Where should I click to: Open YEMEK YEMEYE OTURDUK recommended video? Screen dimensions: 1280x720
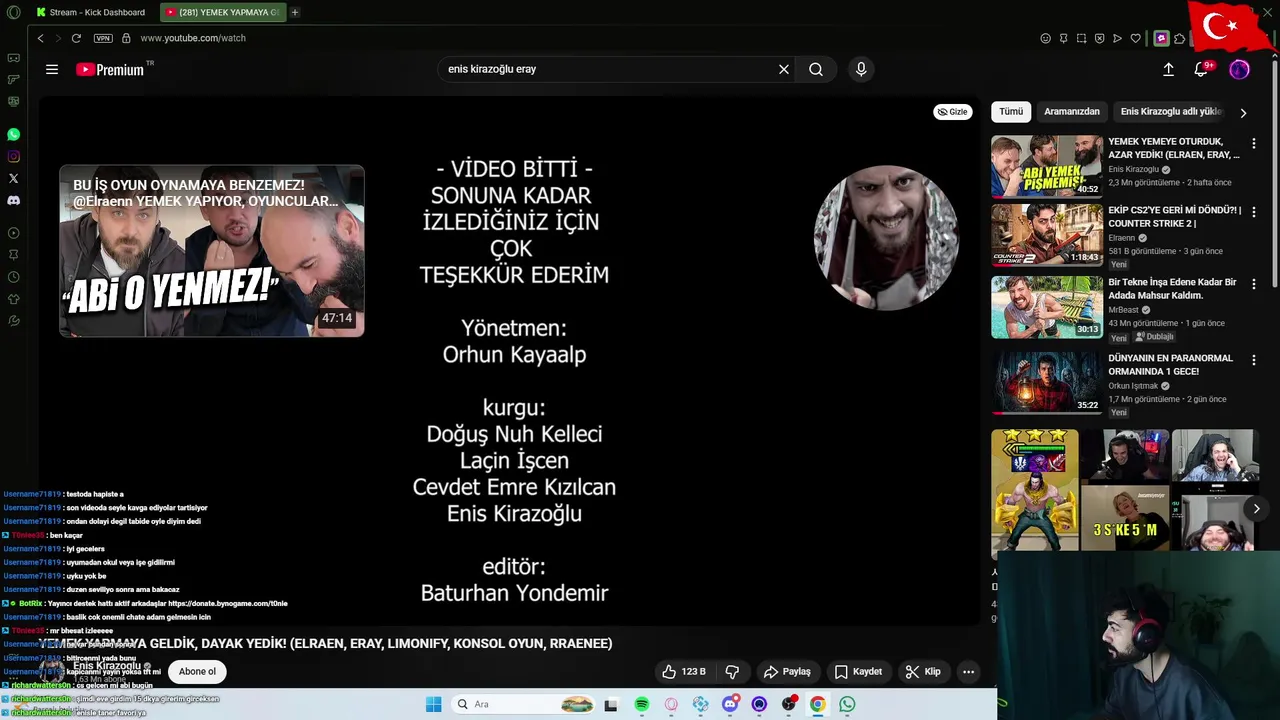(1047, 166)
